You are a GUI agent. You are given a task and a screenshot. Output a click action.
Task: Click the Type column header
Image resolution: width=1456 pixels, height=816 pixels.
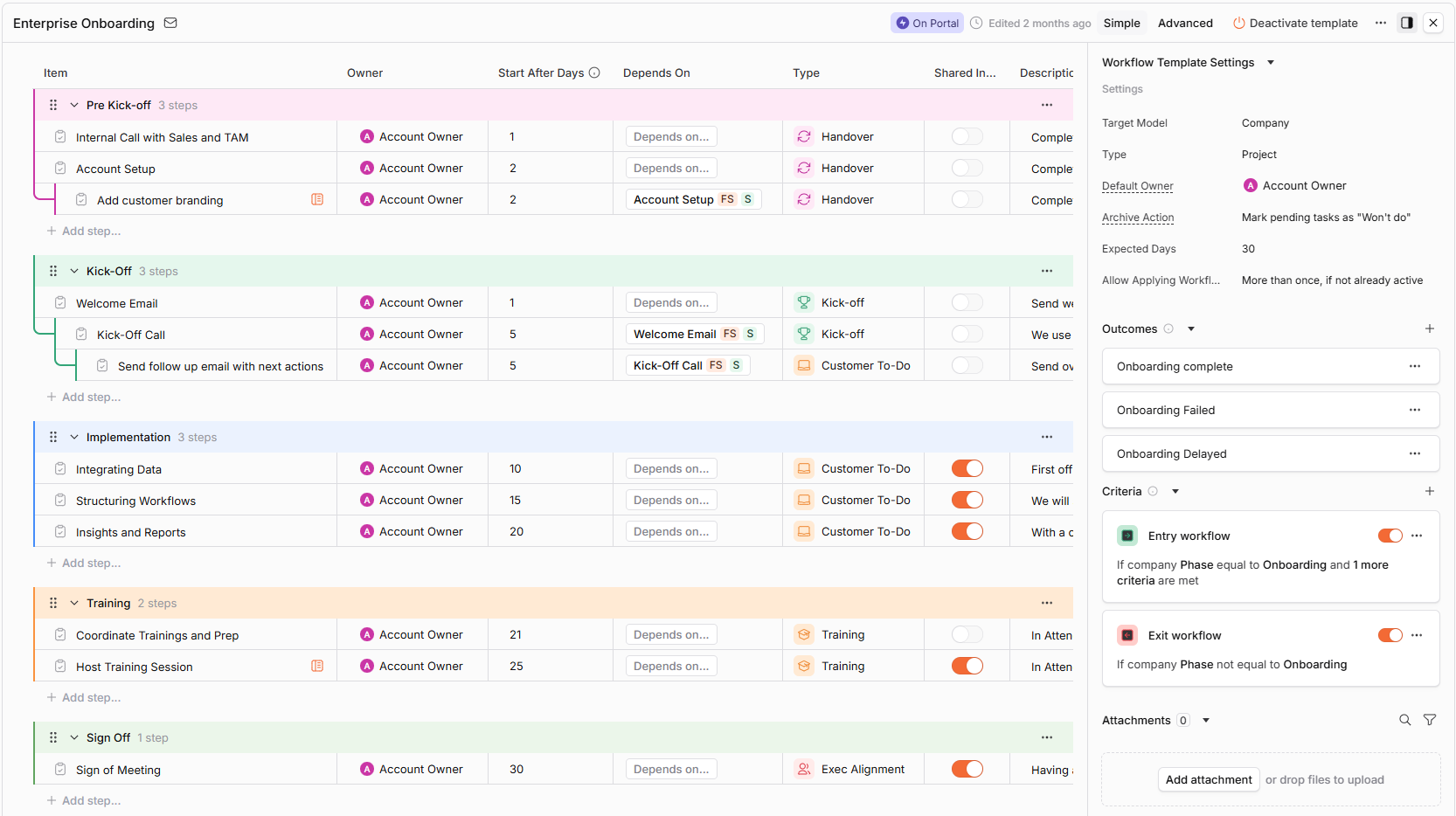click(806, 73)
